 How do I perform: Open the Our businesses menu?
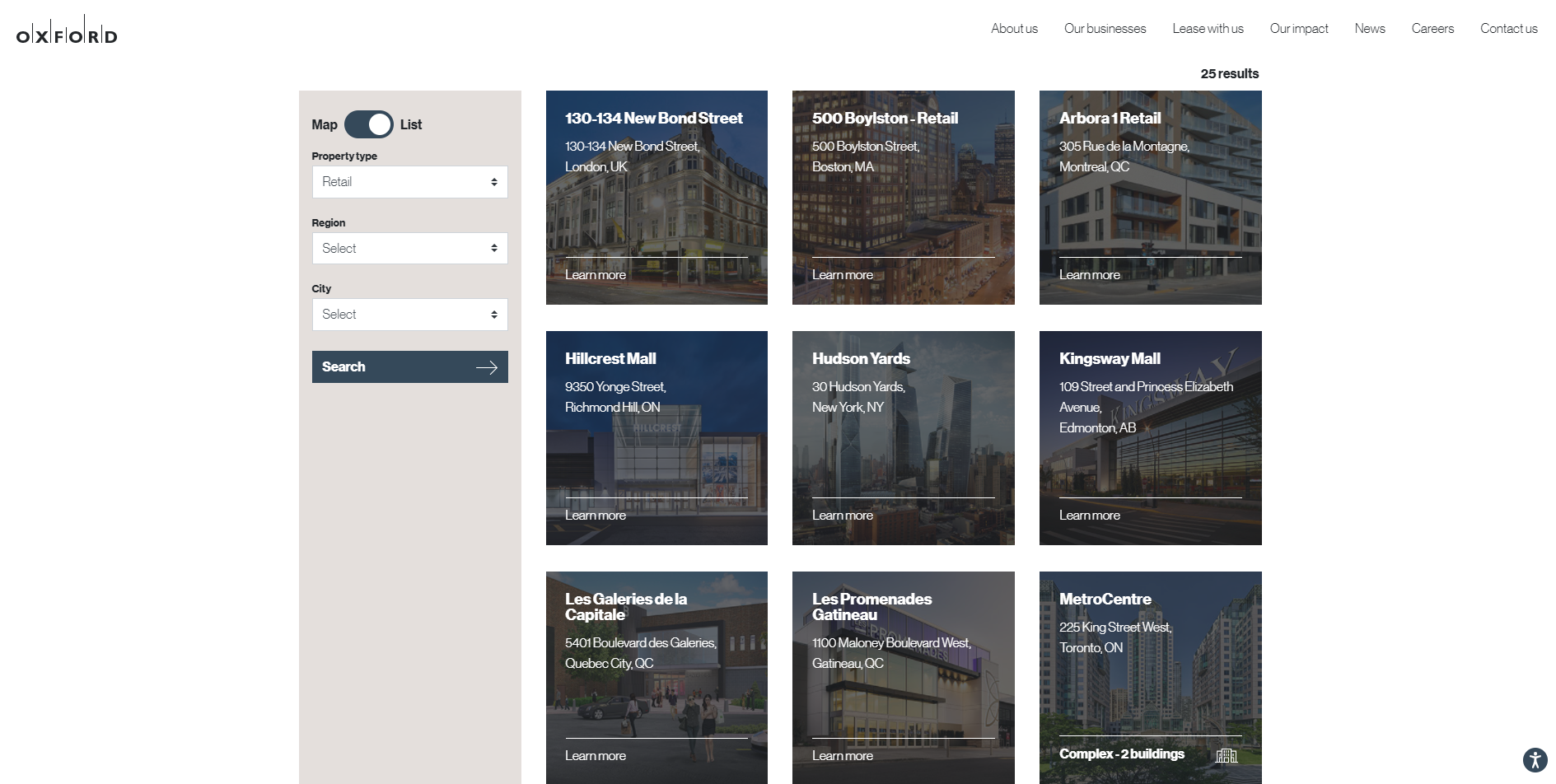[1105, 29]
